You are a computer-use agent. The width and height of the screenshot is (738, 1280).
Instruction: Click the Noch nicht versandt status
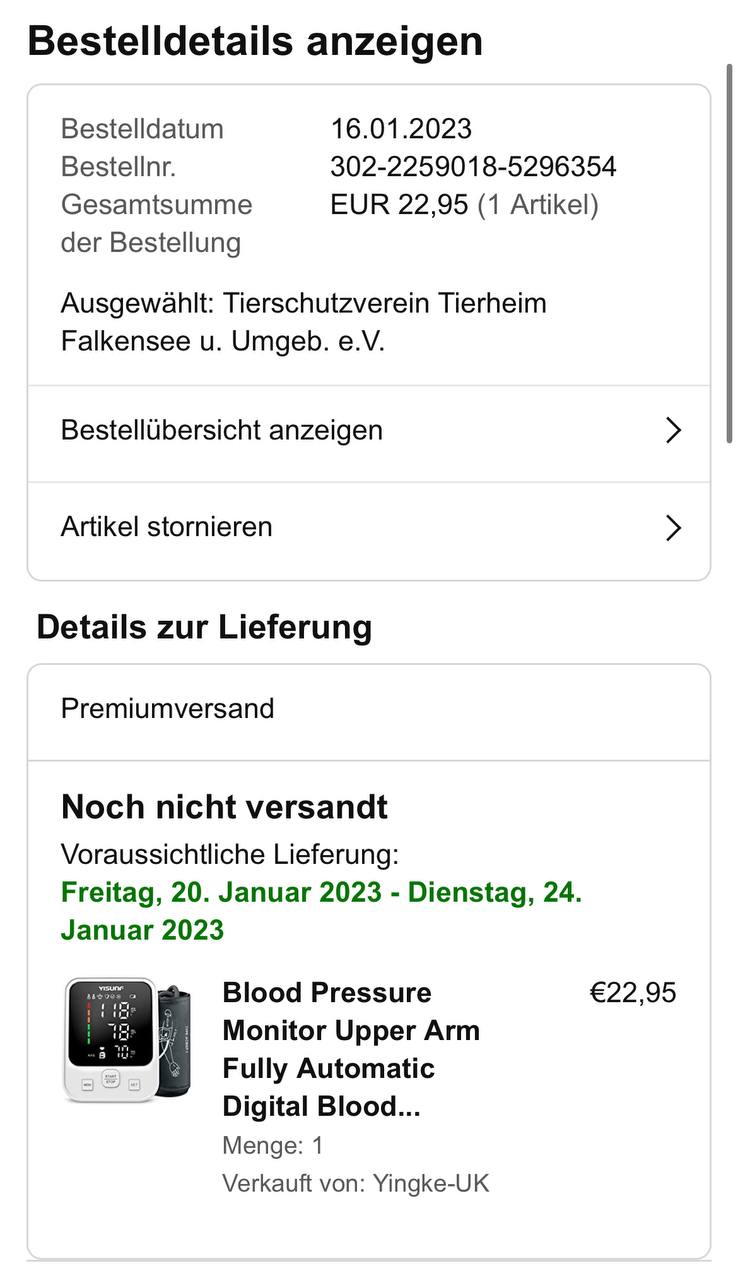[x=224, y=807]
